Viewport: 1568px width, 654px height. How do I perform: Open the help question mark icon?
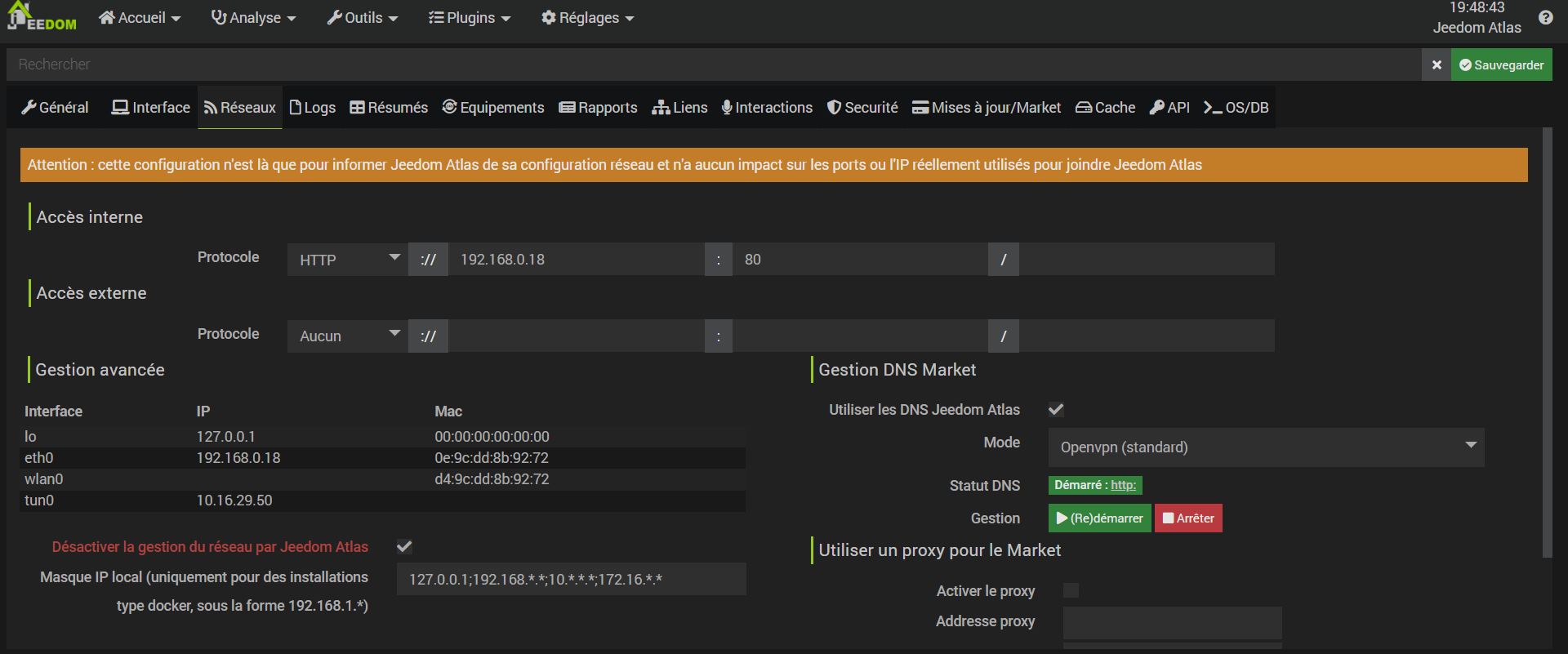tap(1545, 17)
